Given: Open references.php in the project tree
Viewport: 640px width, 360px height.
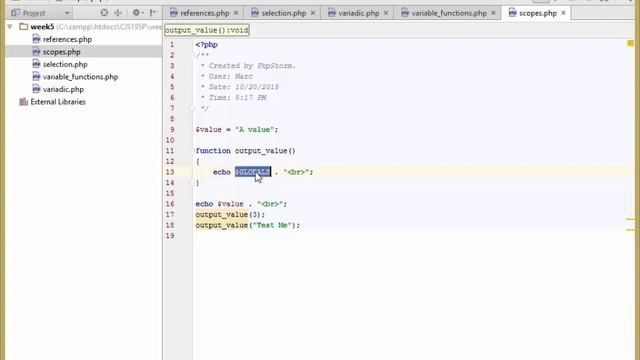Looking at the screenshot, I should 67,40.
